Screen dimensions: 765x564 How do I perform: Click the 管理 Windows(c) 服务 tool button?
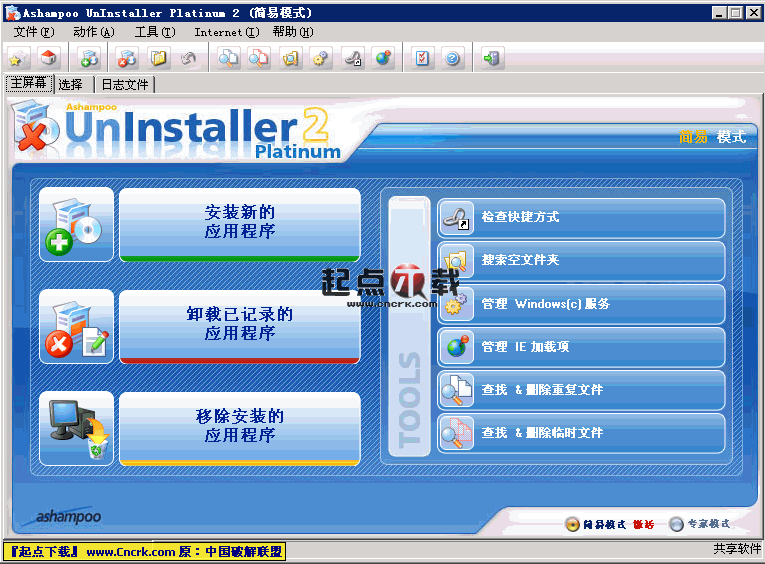581,304
